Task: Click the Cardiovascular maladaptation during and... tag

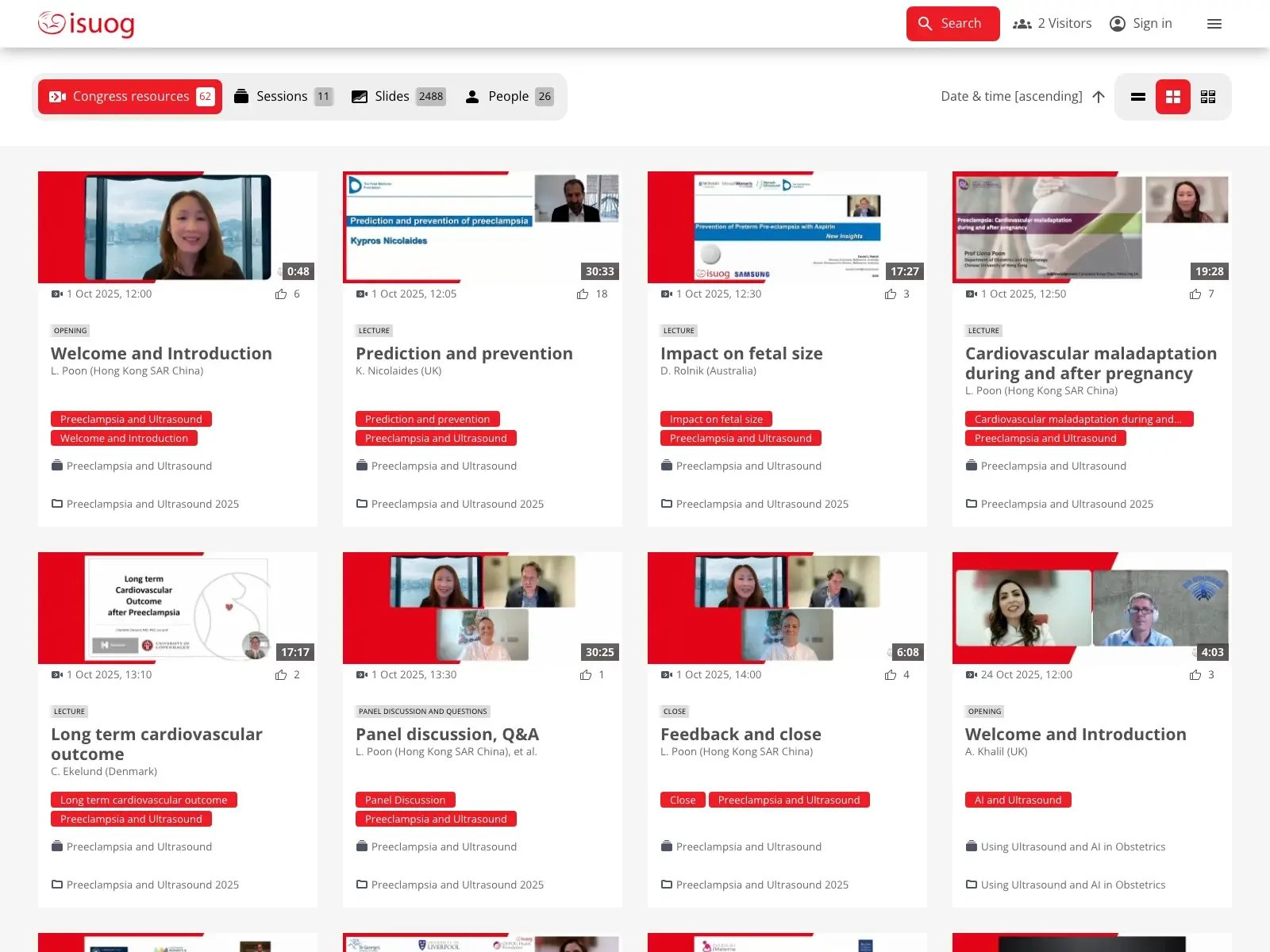Action: coord(1079,419)
